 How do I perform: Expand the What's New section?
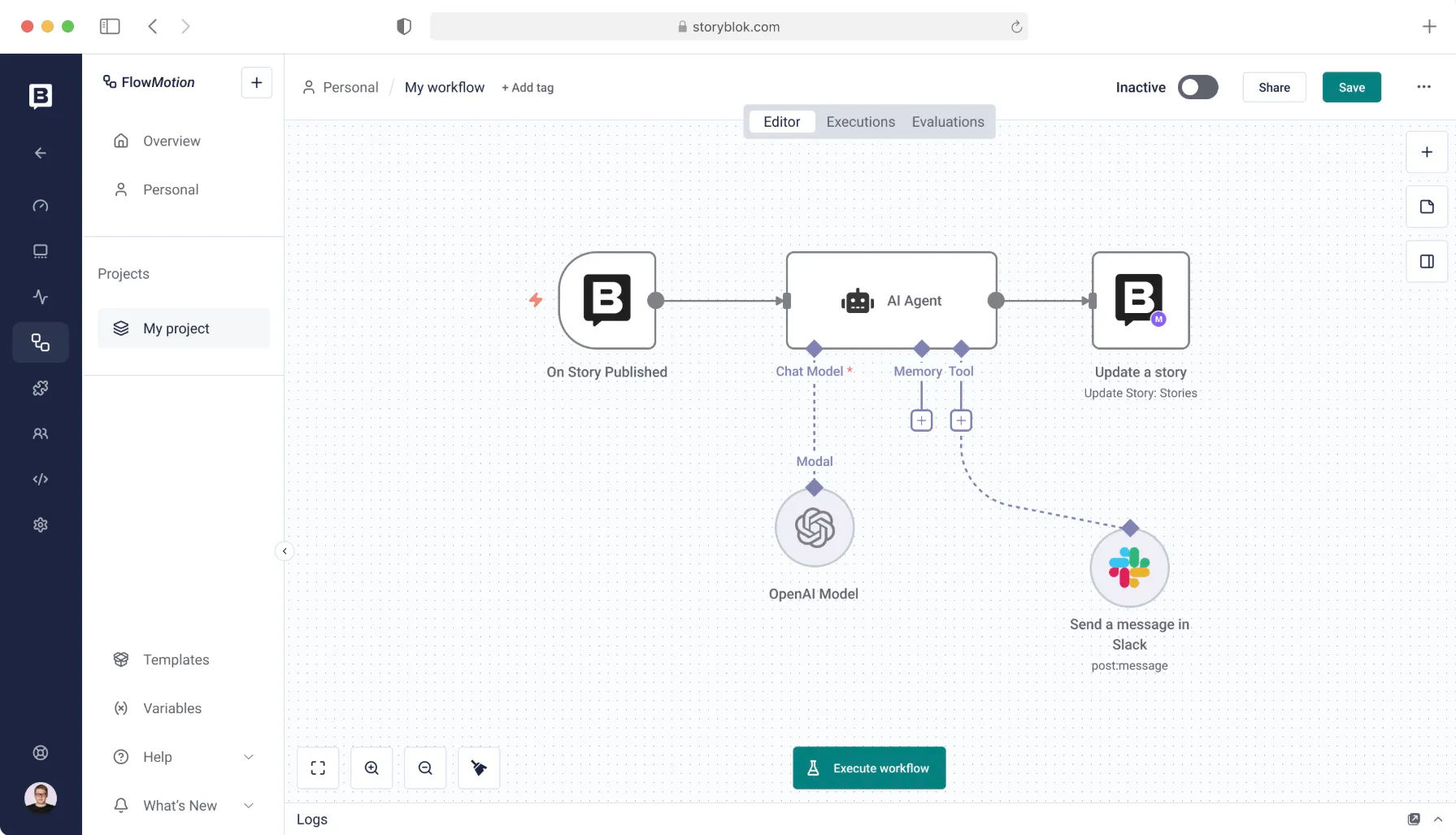click(x=249, y=806)
